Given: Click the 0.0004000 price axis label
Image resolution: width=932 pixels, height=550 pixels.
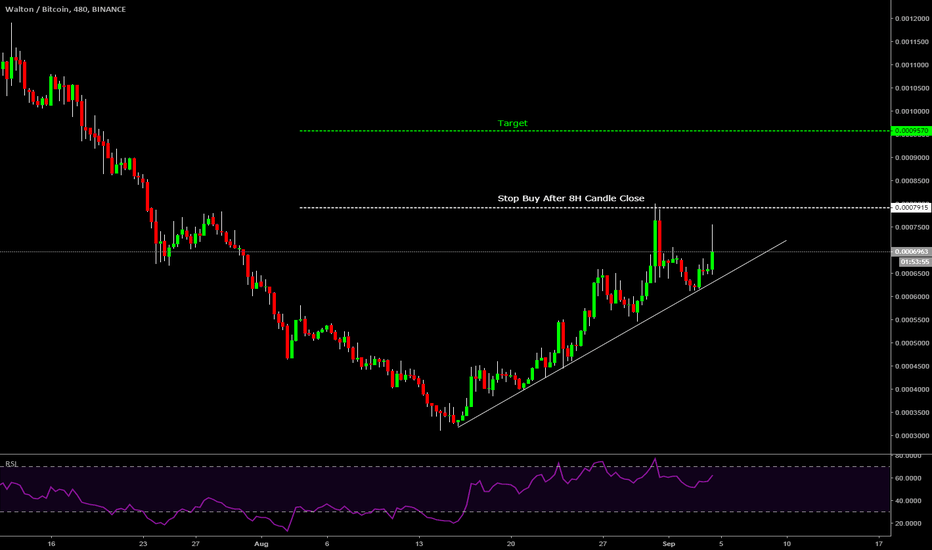Looking at the screenshot, I should click(912, 389).
